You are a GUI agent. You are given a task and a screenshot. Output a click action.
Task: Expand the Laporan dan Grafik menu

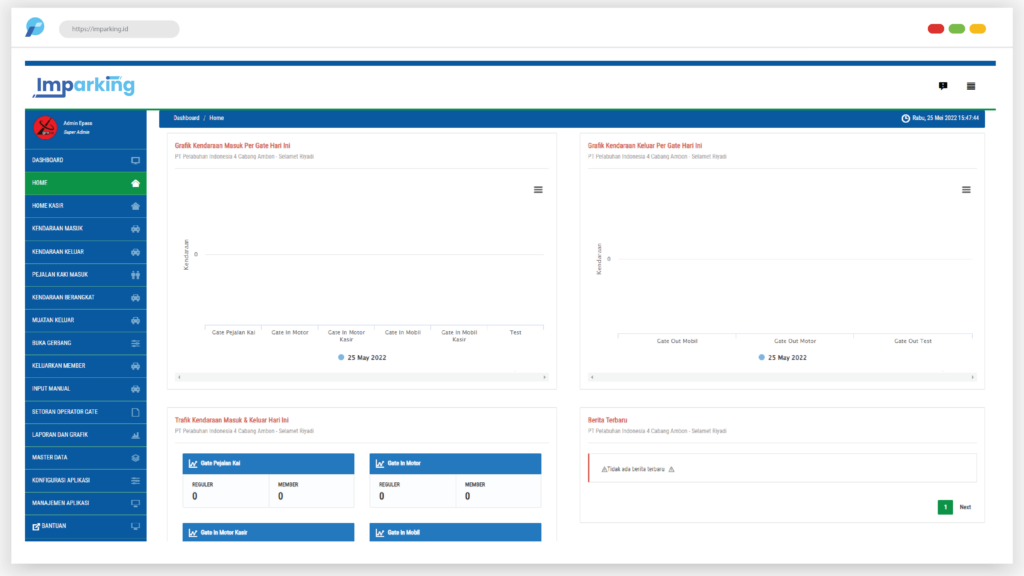coord(85,435)
